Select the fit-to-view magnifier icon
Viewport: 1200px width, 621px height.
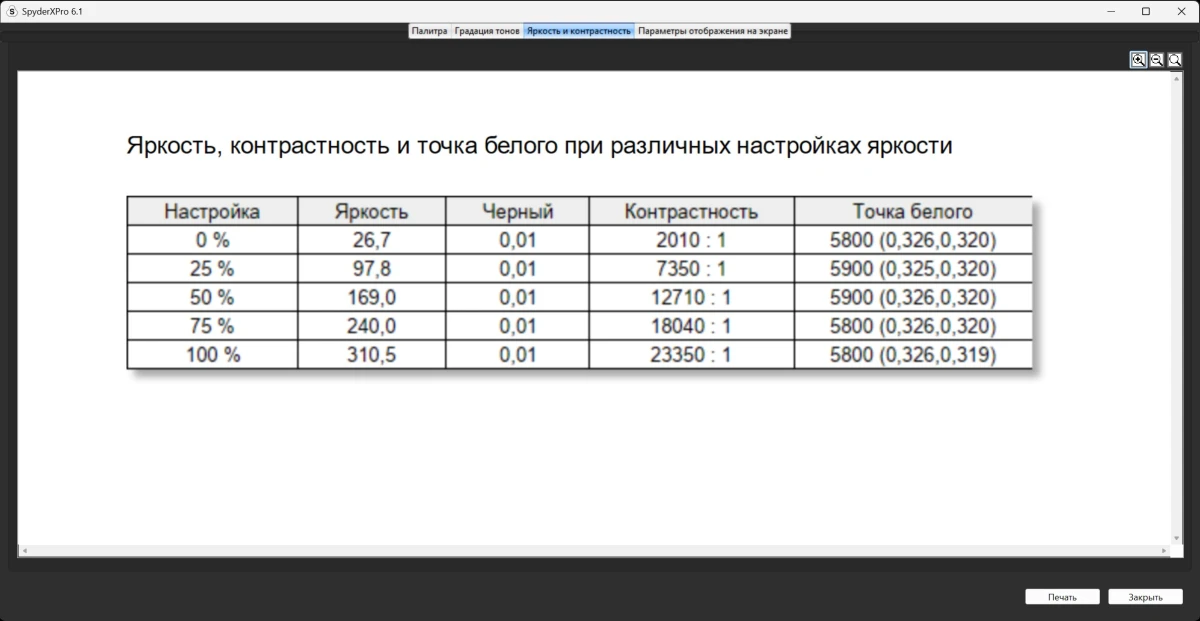1173,59
